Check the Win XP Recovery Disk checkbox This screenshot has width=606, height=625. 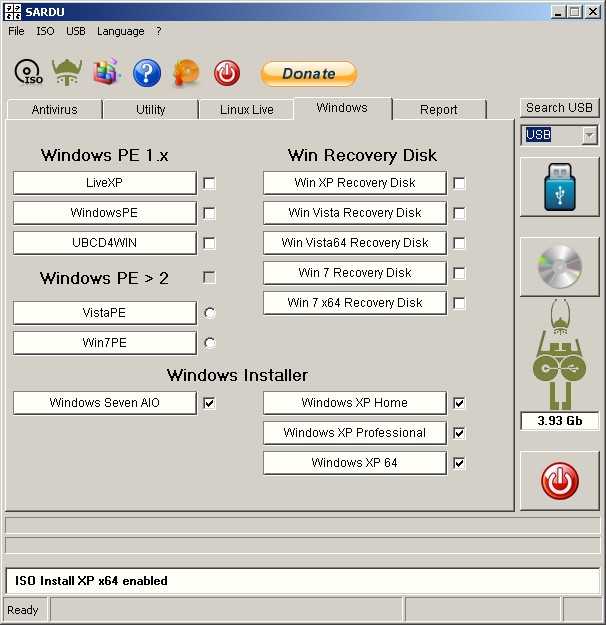pyautogui.click(x=459, y=183)
